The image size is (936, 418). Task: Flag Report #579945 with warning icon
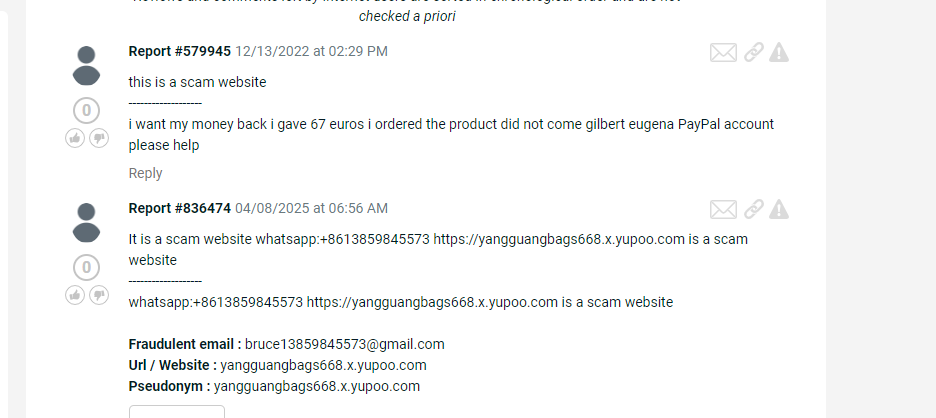[x=778, y=53]
